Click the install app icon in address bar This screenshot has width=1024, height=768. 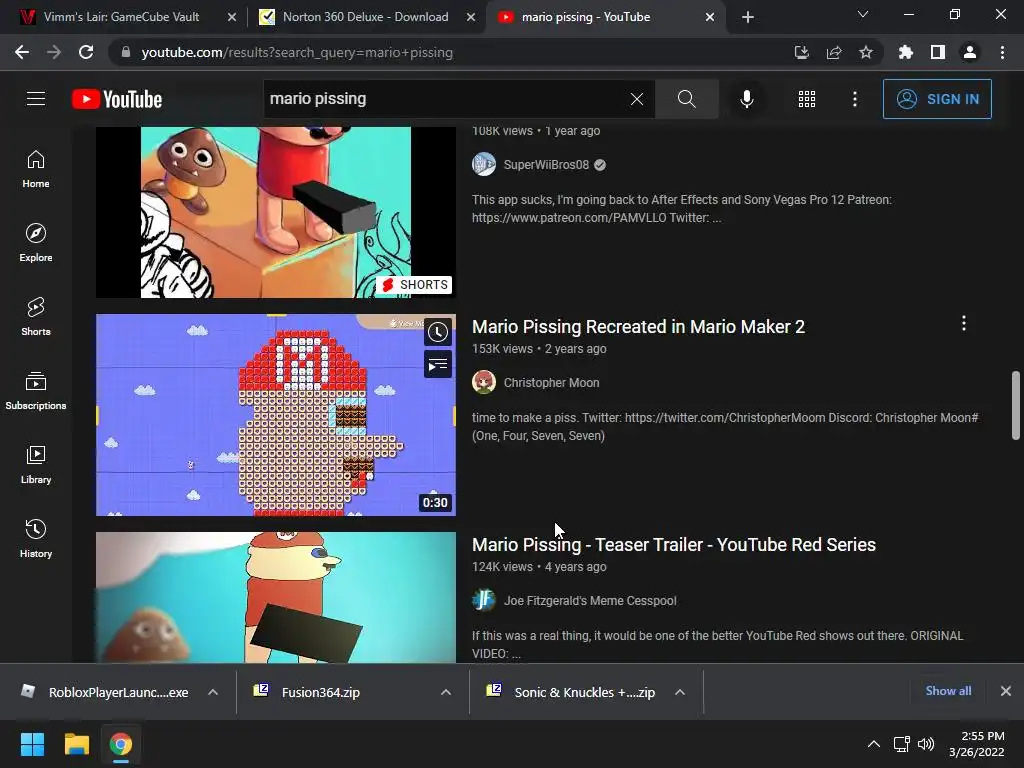(x=801, y=52)
